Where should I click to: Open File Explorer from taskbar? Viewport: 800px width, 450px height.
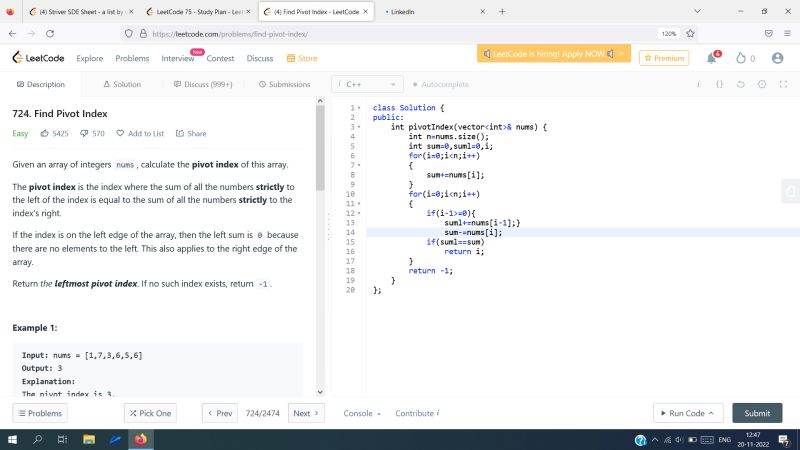[x=89, y=439]
